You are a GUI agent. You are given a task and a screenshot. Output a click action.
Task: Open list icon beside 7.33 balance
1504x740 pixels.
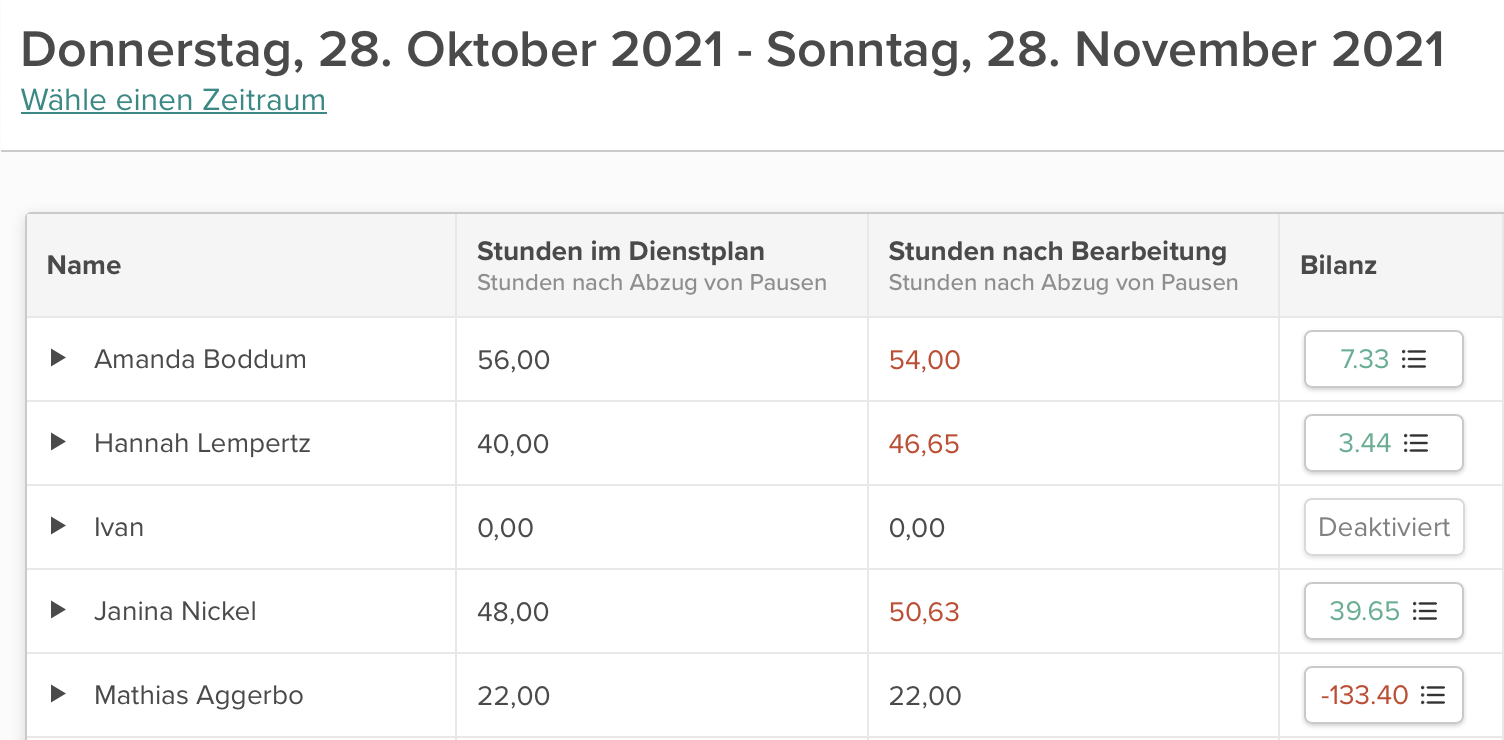point(1414,359)
